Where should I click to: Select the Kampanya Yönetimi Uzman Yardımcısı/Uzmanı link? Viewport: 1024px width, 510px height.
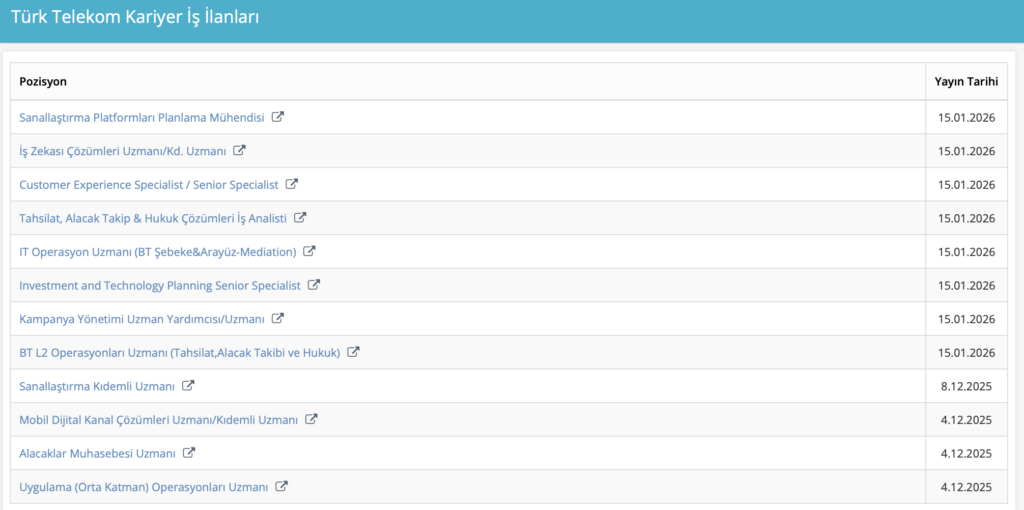point(141,319)
